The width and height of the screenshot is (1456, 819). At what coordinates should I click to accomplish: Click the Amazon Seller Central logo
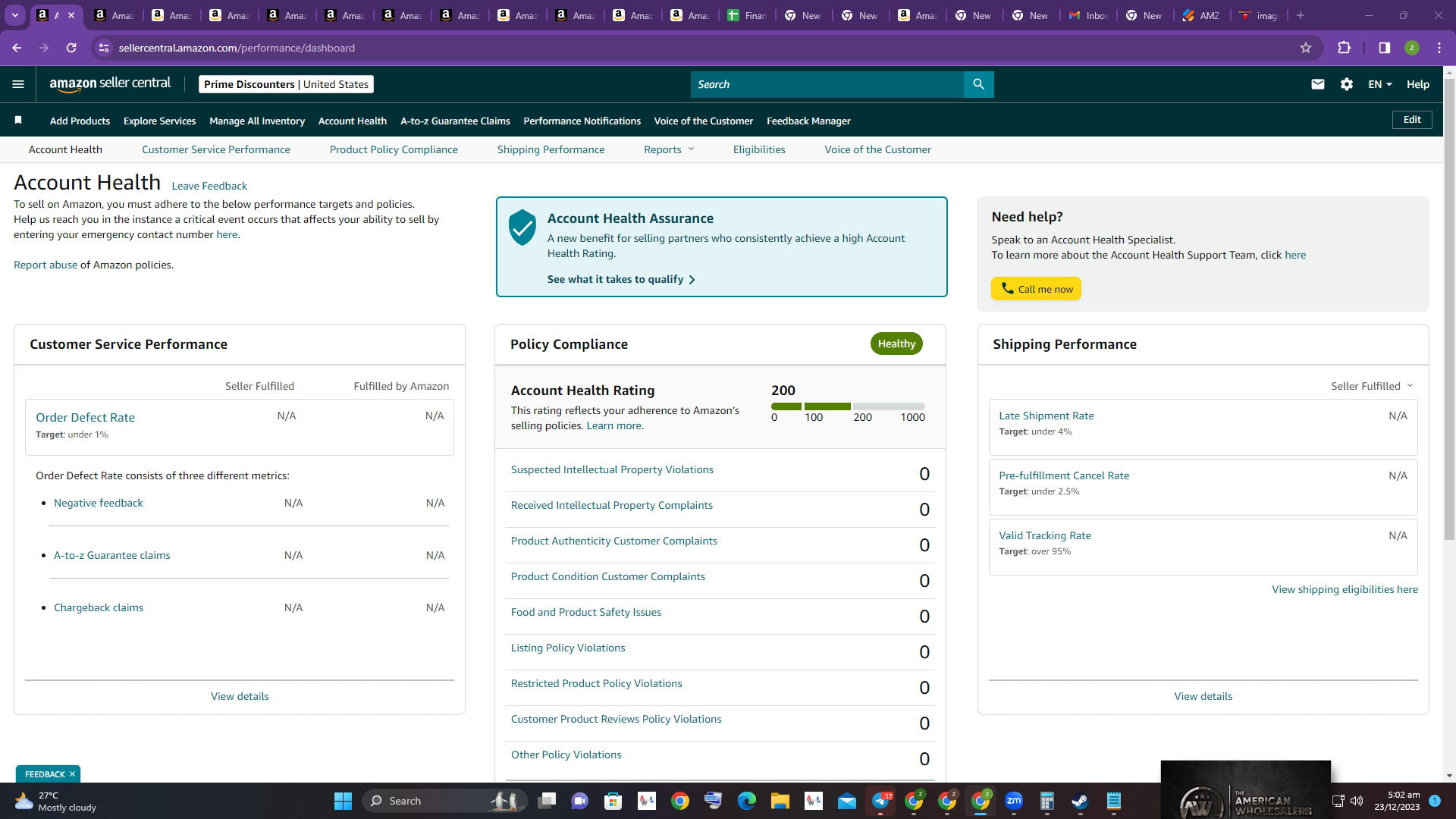(x=110, y=84)
